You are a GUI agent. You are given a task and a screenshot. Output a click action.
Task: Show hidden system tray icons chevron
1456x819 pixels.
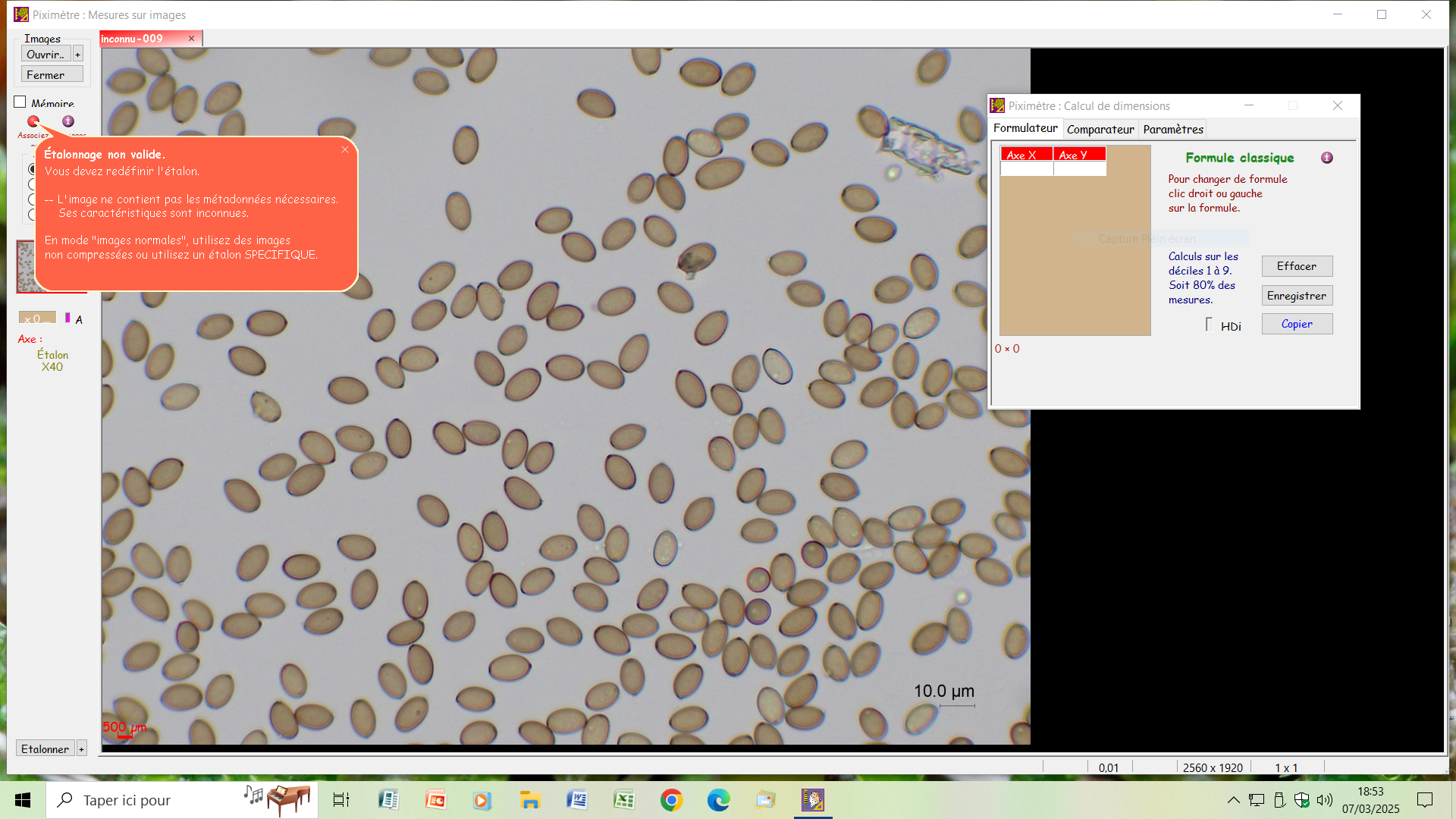(x=1233, y=800)
